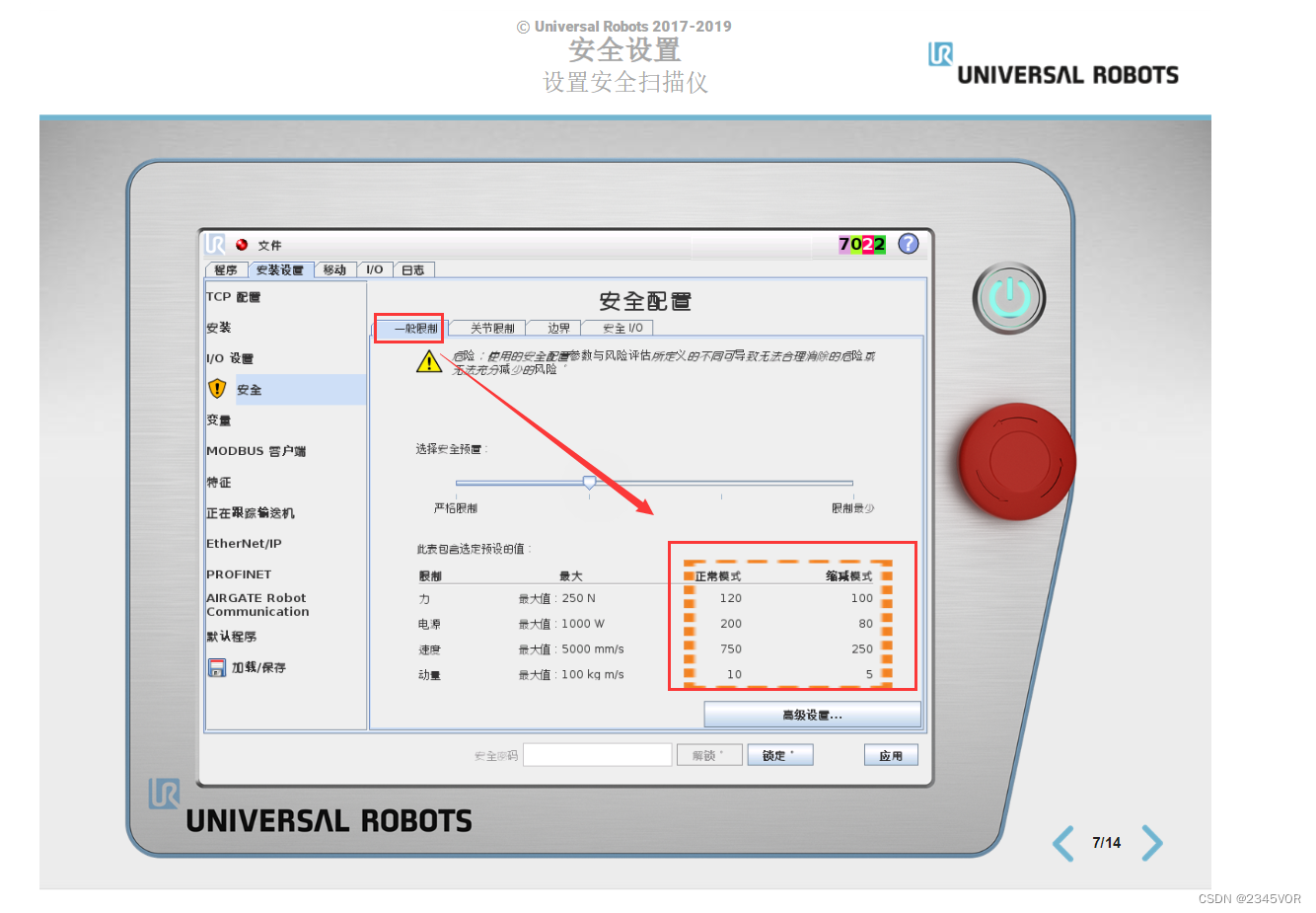Click the 最大值: 5000 mm/s text

(x=571, y=649)
